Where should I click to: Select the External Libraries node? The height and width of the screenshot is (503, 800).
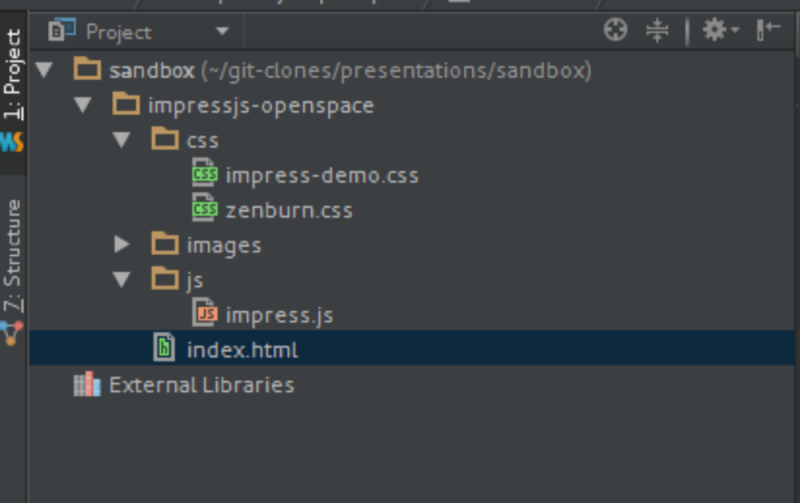coord(201,385)
